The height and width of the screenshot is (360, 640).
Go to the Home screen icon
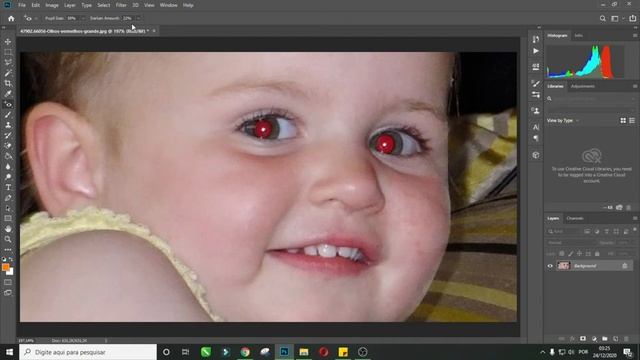coord(11,18)
